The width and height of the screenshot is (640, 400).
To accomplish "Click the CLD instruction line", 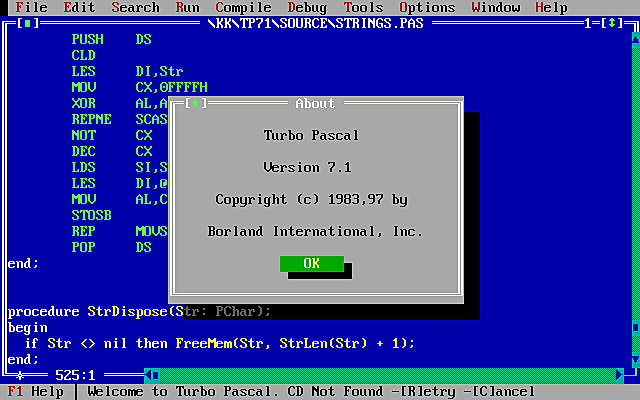I will 83,55.
